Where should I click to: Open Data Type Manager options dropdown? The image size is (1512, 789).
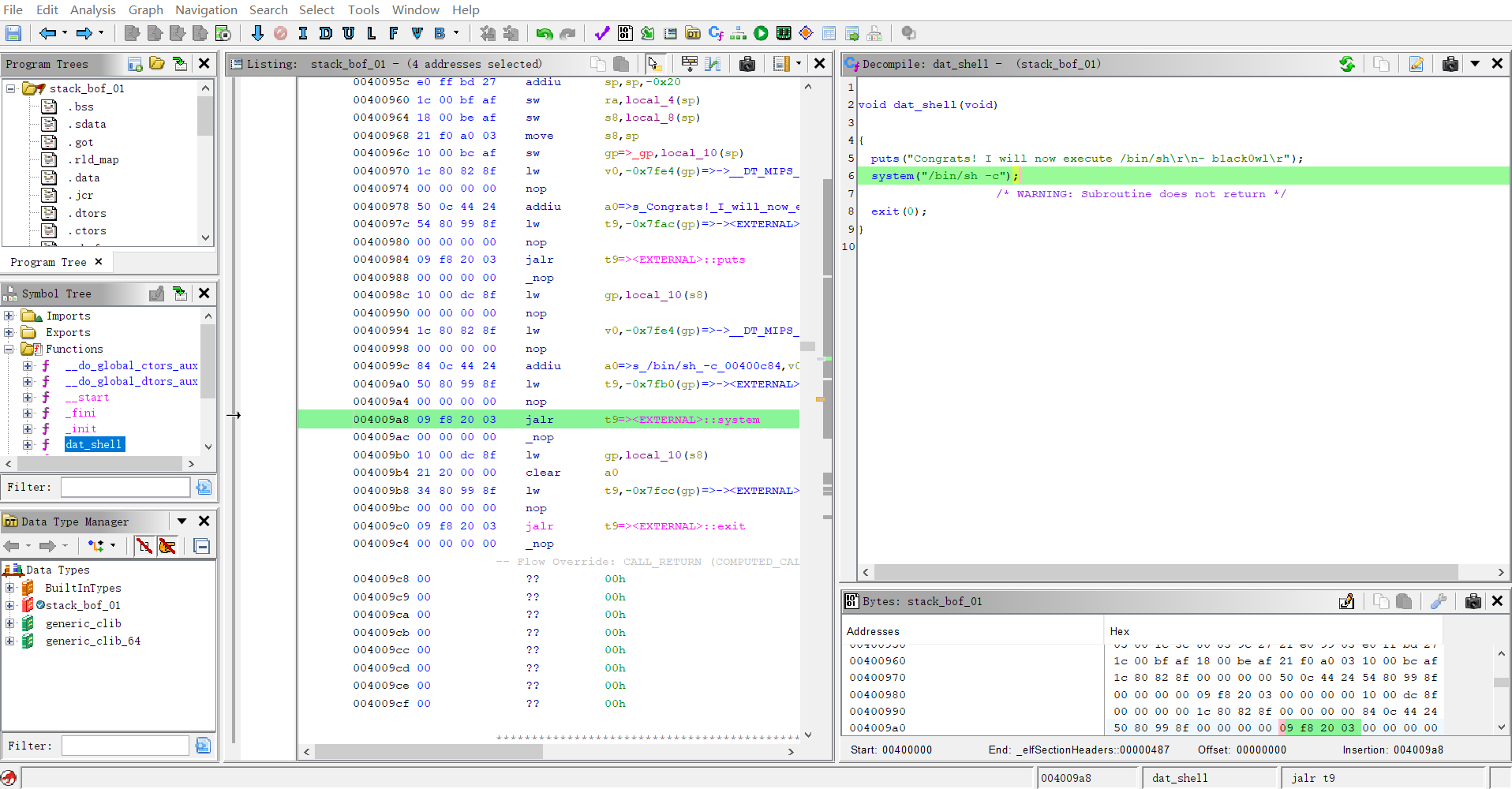coord(182,521)
